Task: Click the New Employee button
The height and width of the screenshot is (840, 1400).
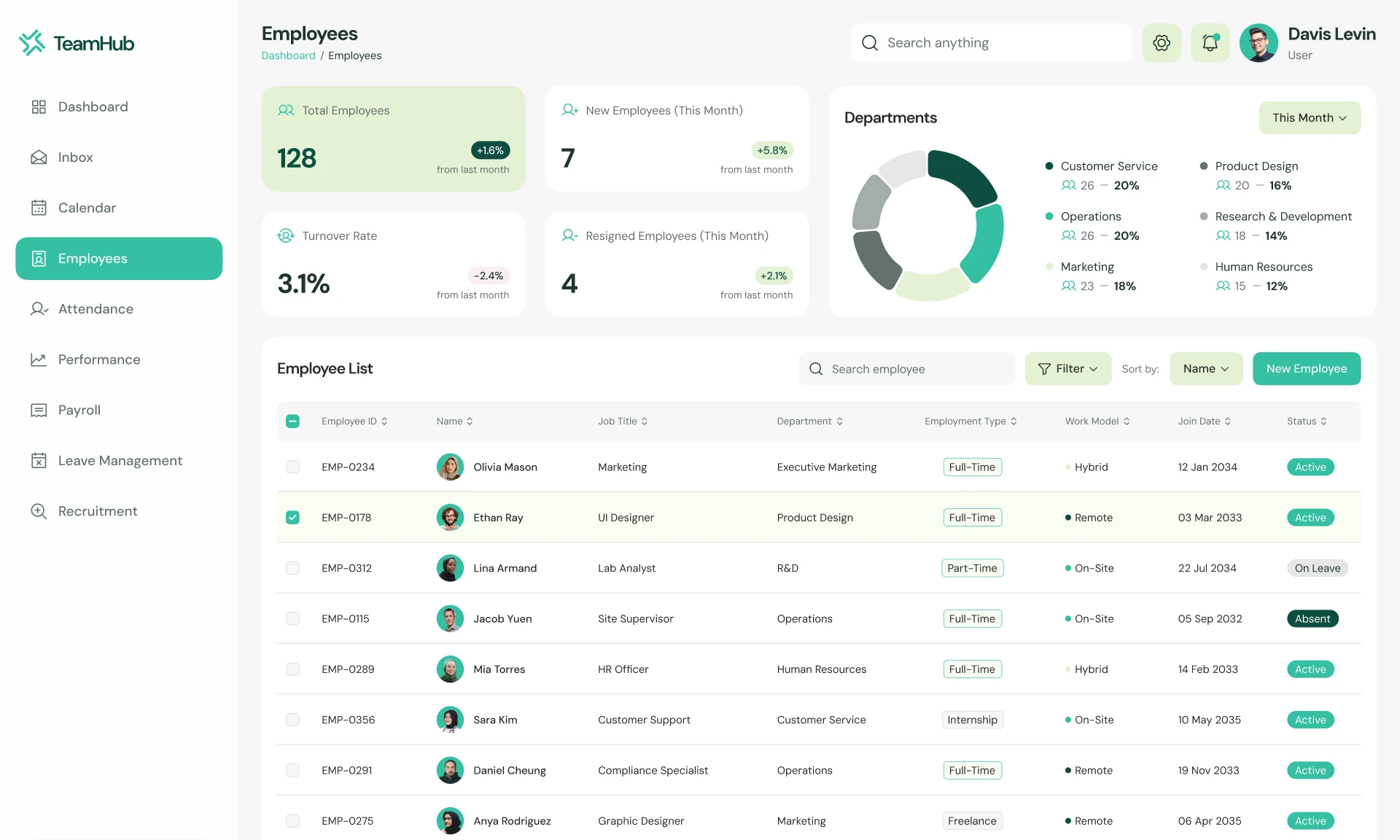Action: click(1306, 368)
